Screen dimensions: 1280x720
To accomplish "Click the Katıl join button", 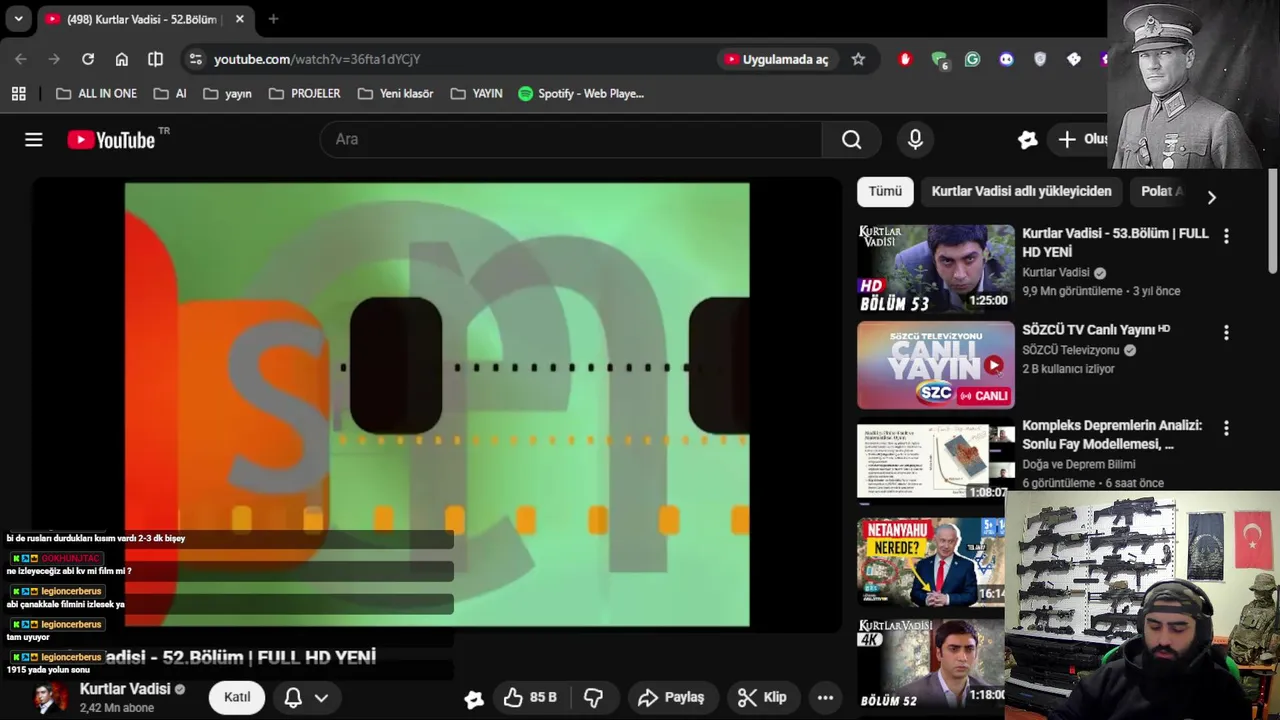I will pos(237,697).
